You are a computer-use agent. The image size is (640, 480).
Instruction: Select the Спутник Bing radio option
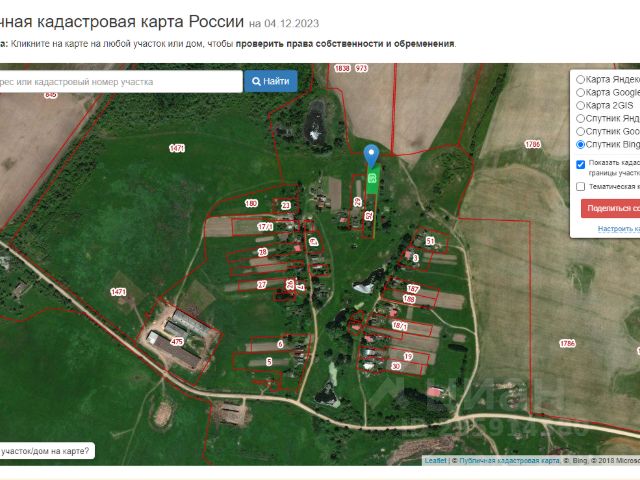coord(581,144)
